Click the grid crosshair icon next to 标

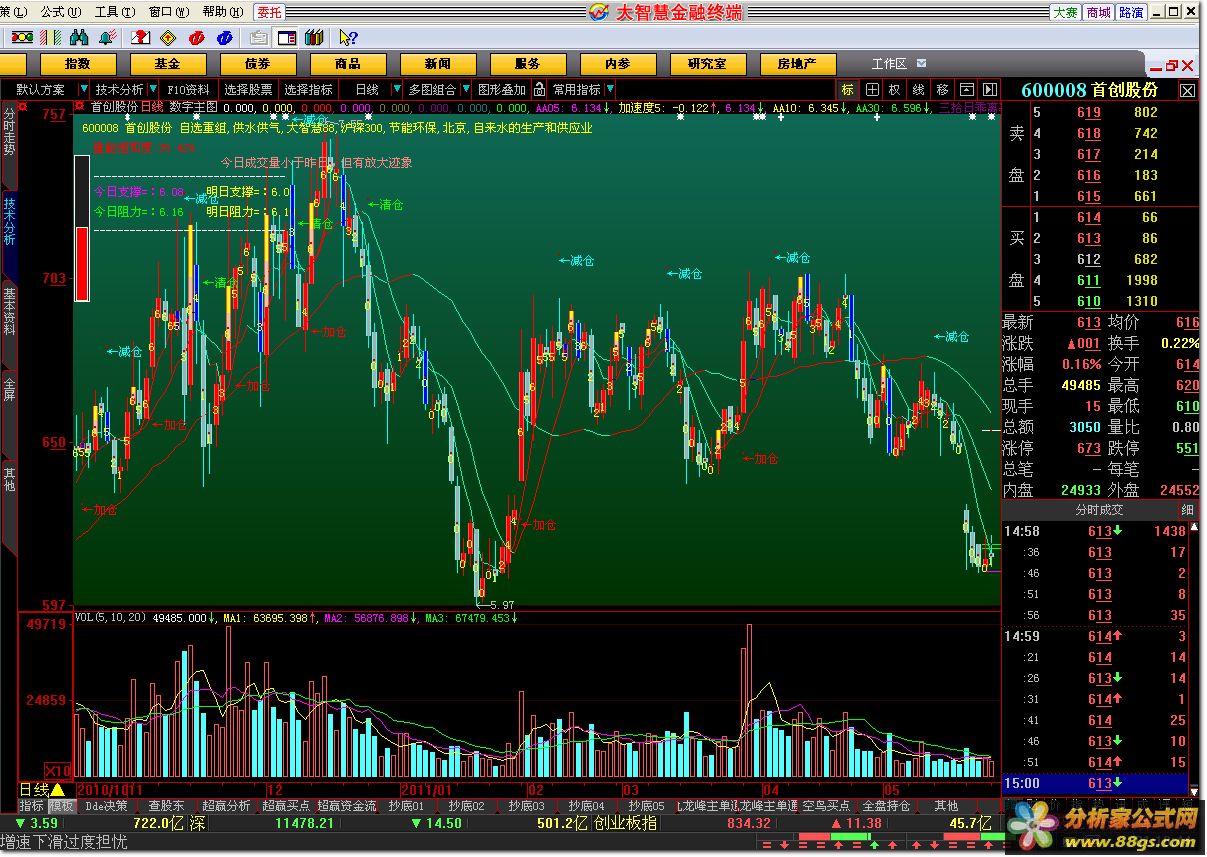[872, 89]
